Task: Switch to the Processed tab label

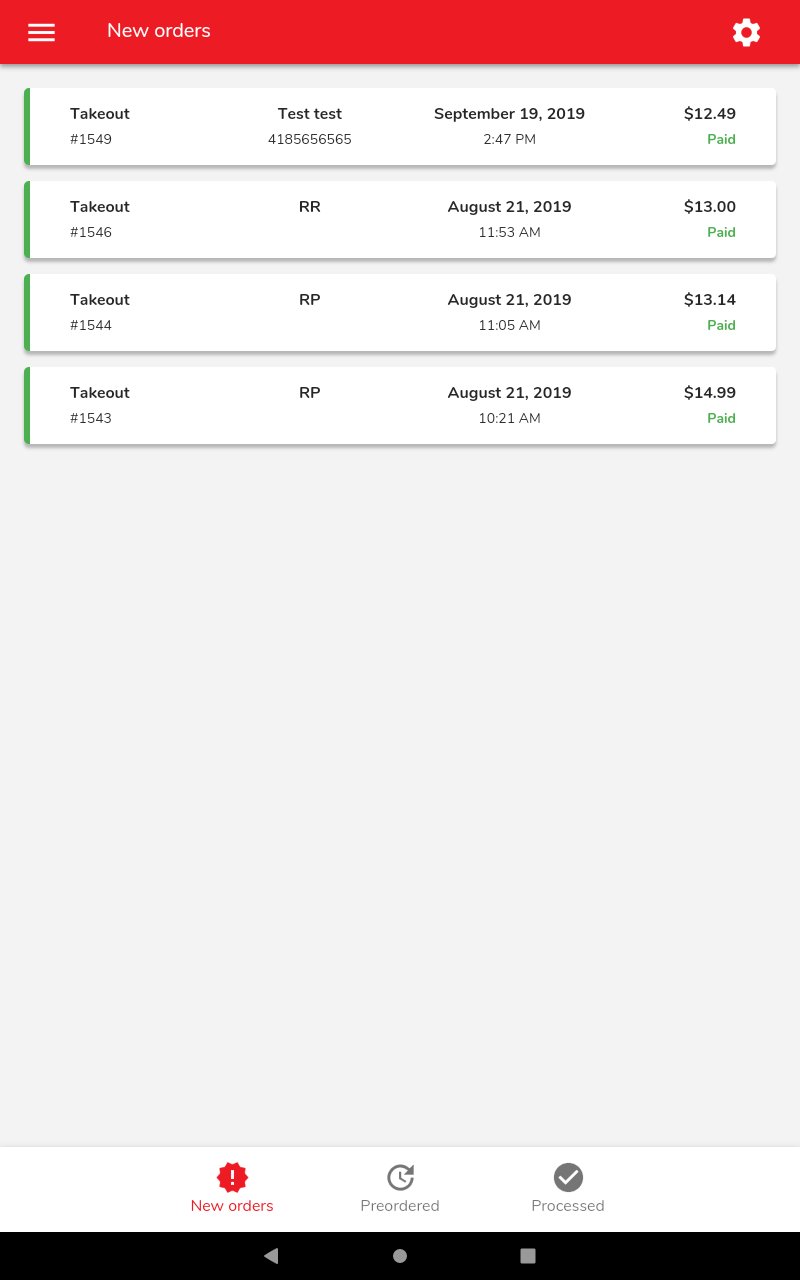Action: point(568,1206)
